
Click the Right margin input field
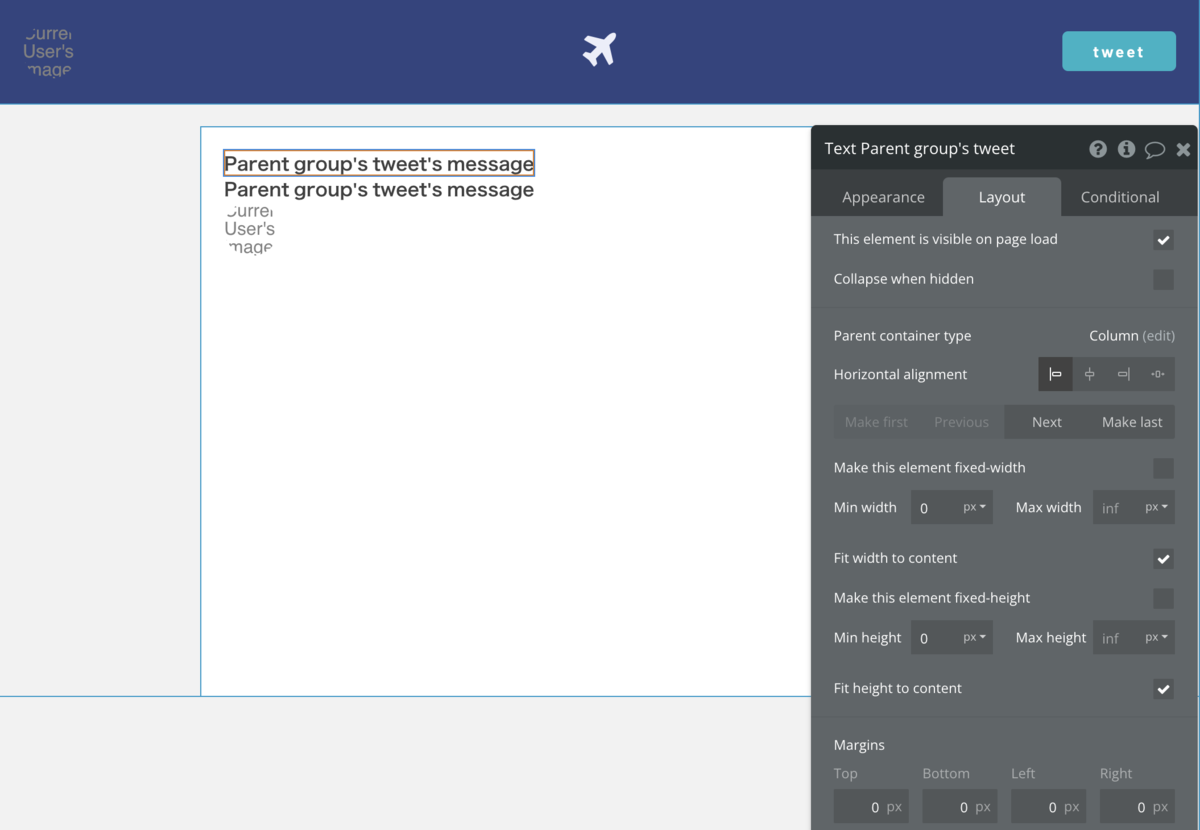tap(1137, 806)
